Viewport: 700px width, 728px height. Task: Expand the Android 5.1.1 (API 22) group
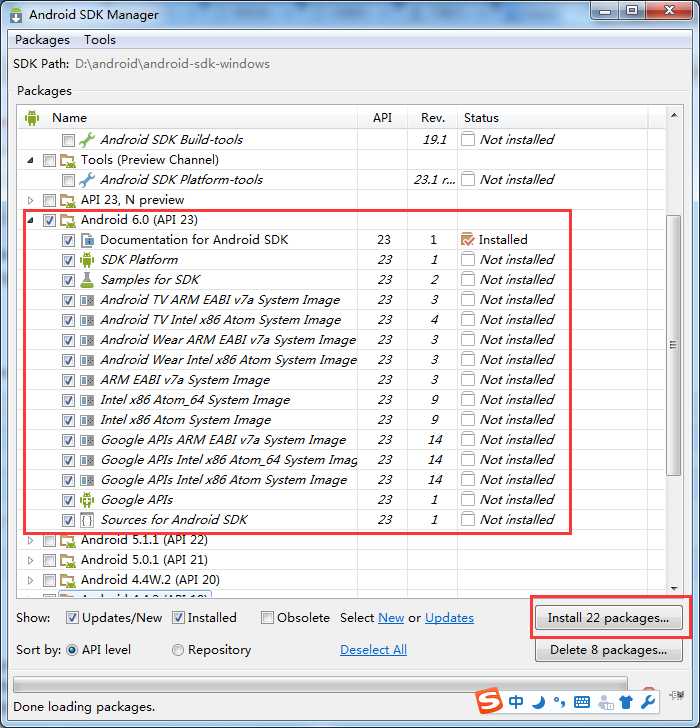coord(31,540)
